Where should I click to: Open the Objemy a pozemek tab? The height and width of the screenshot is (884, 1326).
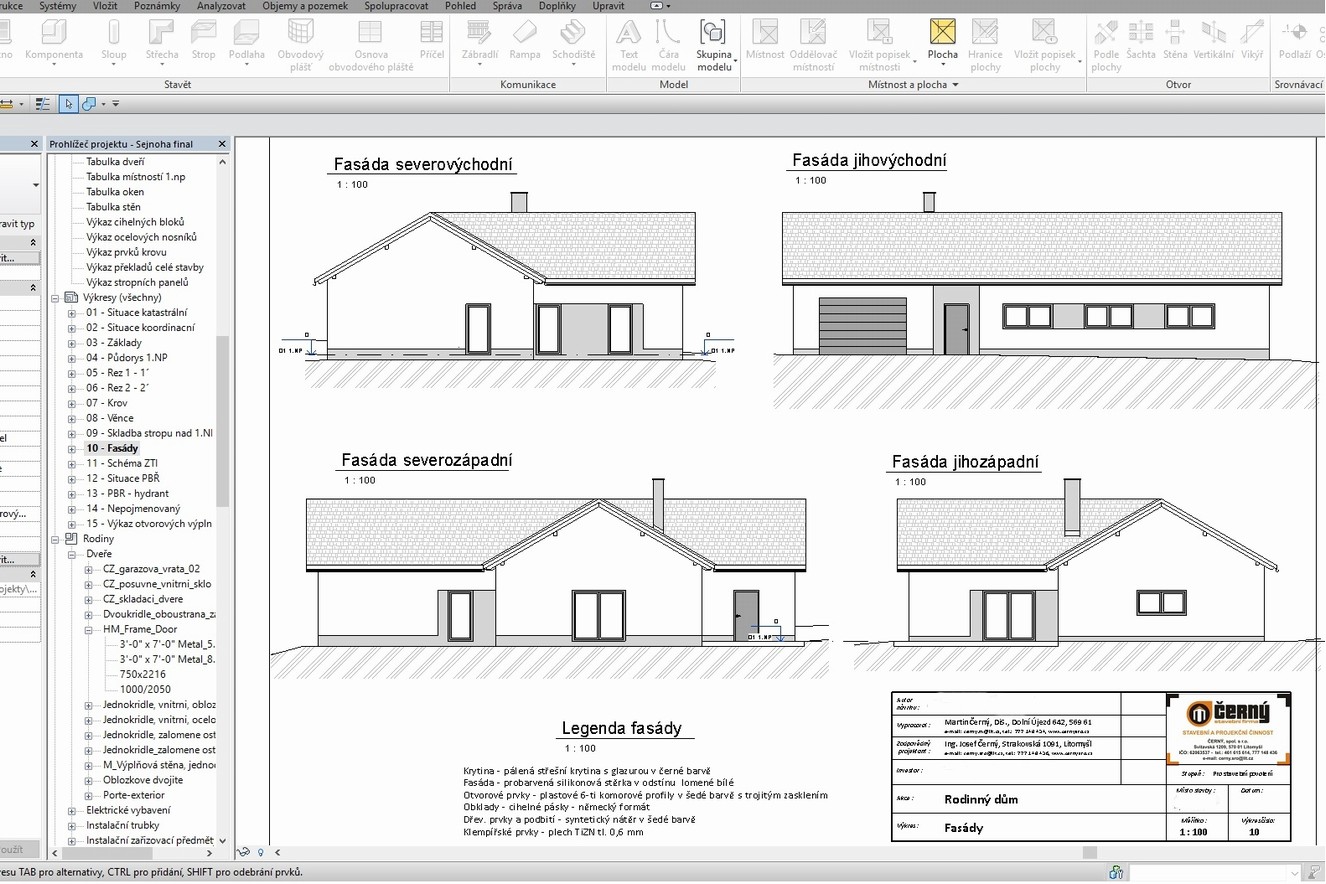(x=307, y=6)
